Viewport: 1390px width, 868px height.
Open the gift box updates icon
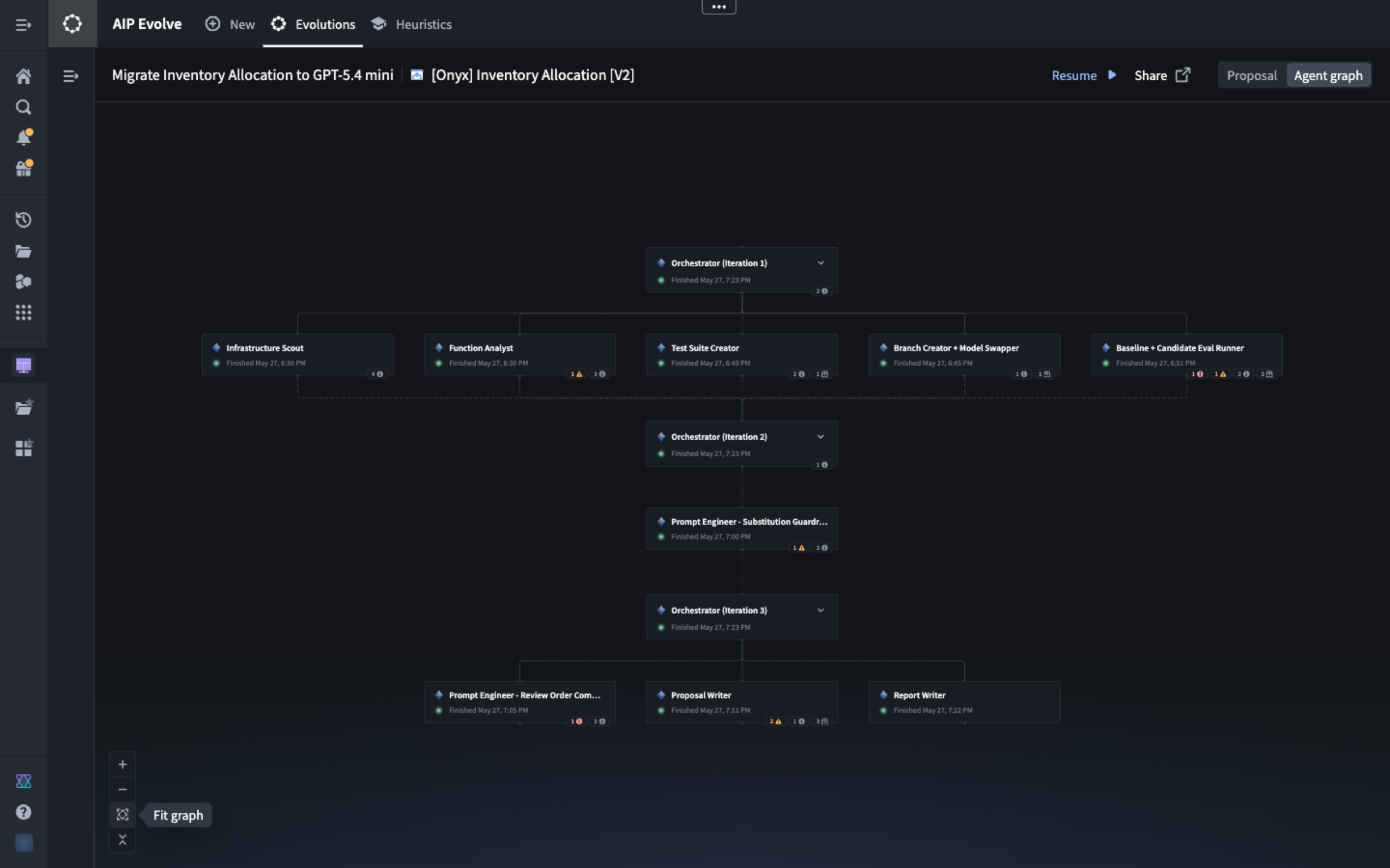tap(23, 168)
